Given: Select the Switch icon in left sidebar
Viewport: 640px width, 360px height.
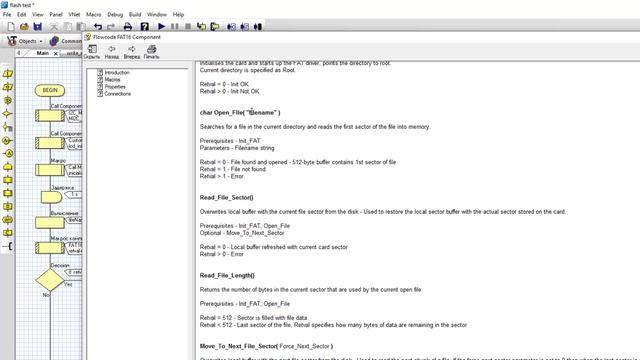Looking at the screenshot, I should 7,127.
